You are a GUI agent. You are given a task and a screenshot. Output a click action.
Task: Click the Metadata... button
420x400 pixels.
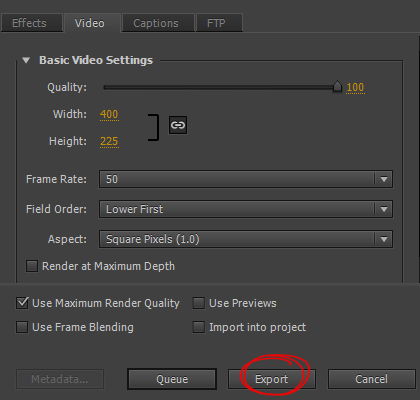pos(60,379)
